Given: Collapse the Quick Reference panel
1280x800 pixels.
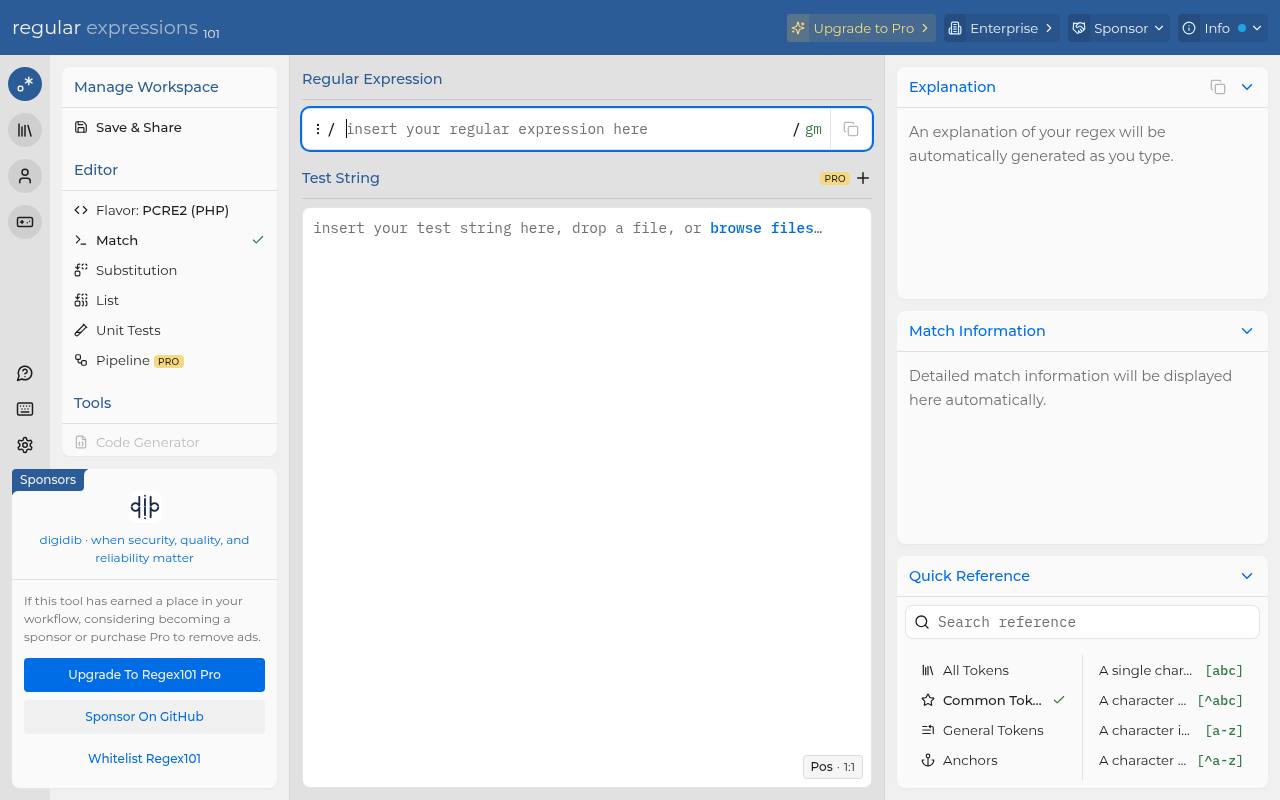Looking at the screenshot, I should click(1247, 576).
